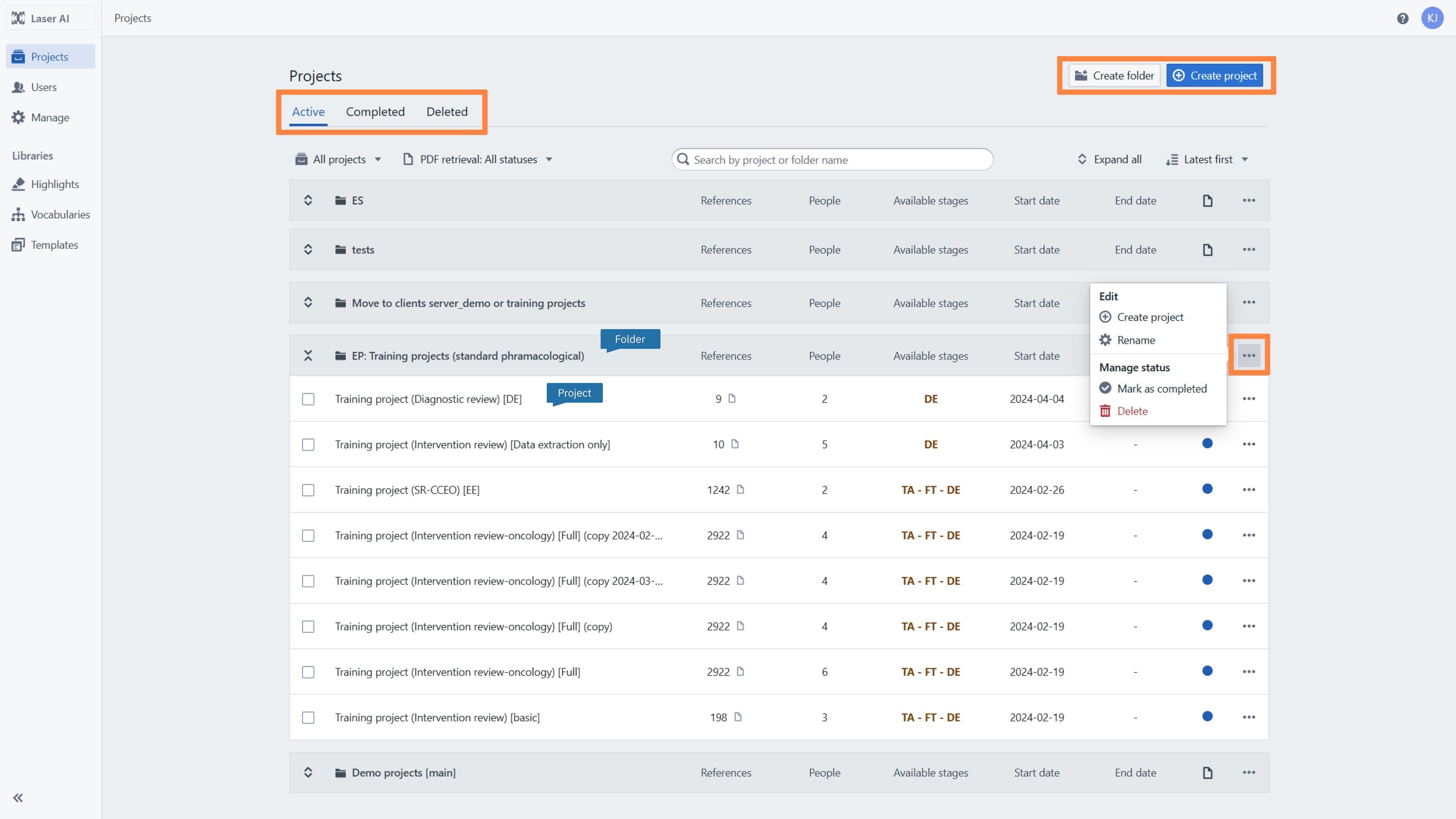Open Training project (Intervention review) [basic]
The image size is (1456, 819).
click(437, 718)
